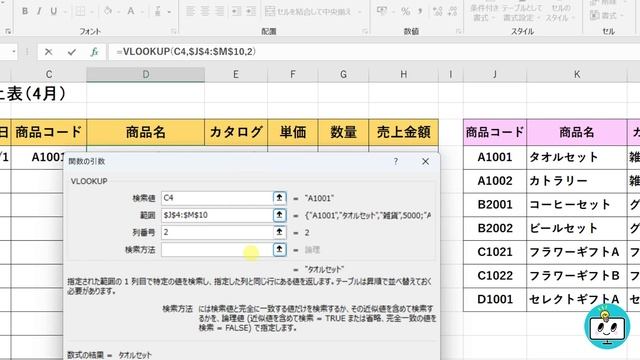This screenshot has width=640, height=360.
Task: Click the 検索方法 input field
Action: pos(217,250)
